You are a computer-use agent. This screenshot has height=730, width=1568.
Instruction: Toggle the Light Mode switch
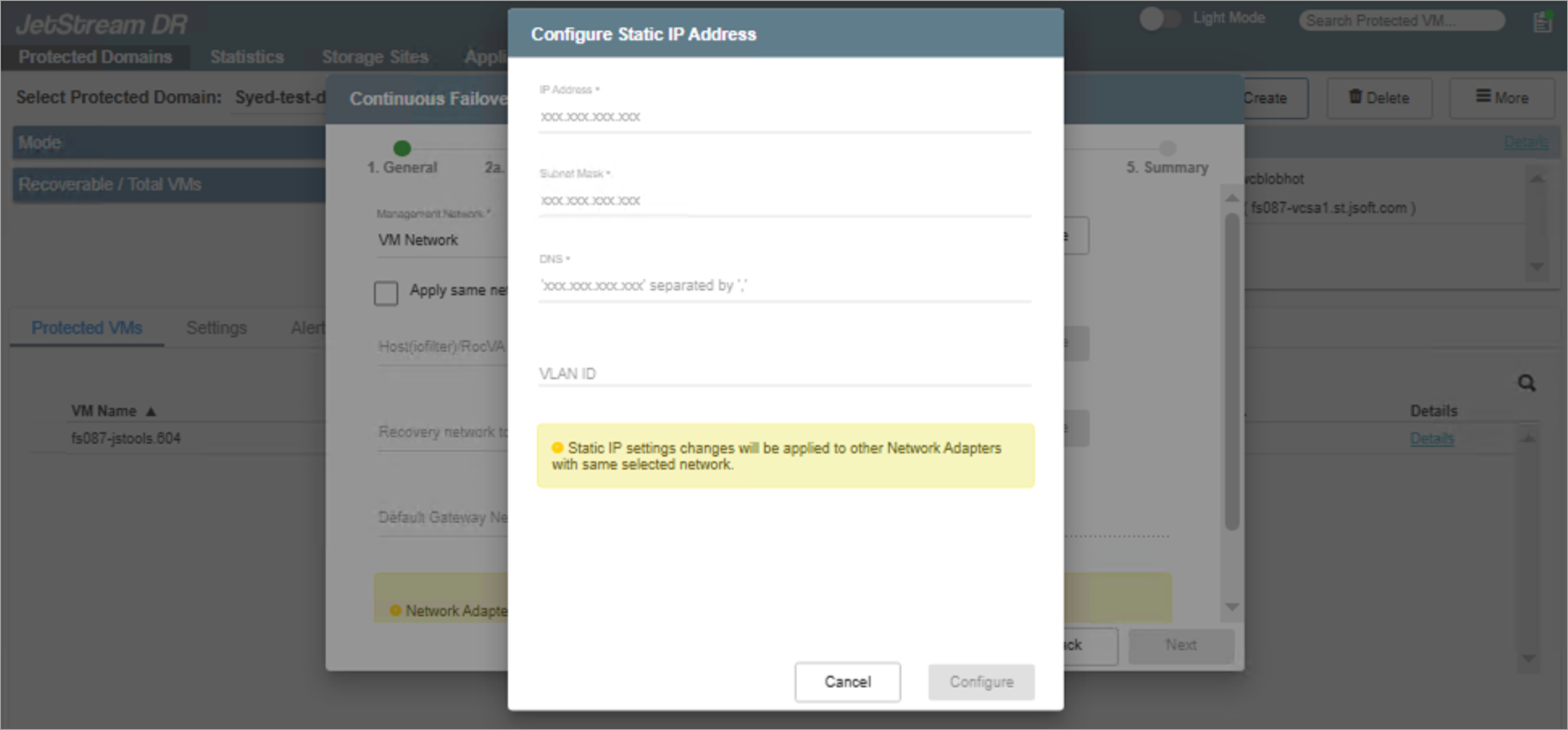[1159, 18]
